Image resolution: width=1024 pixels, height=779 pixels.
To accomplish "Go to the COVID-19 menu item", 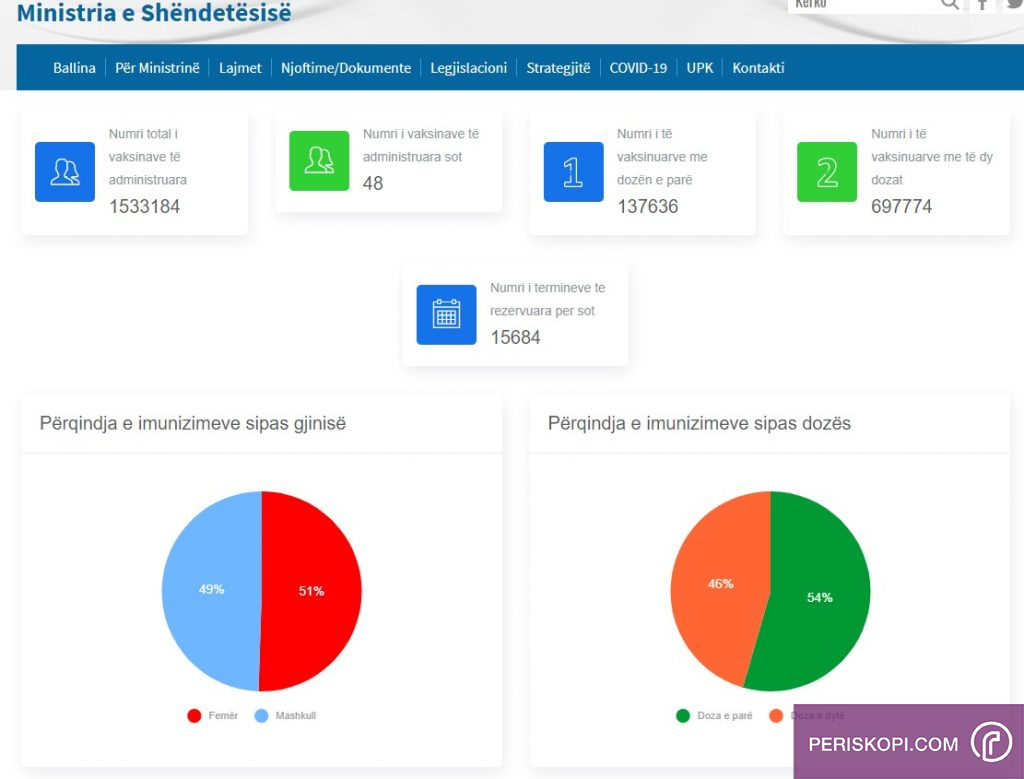I will 638,68.
